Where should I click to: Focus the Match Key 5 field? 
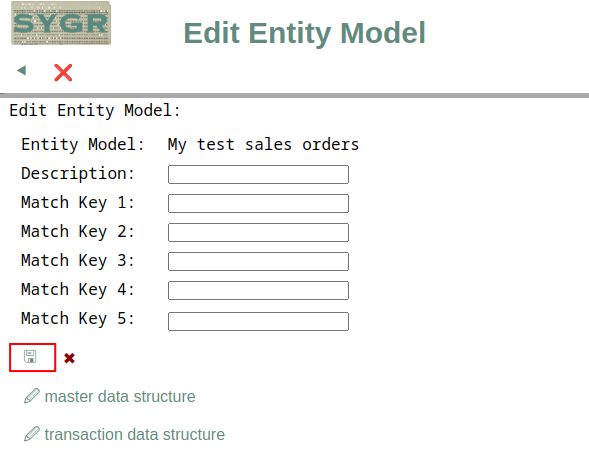[258, 321]
